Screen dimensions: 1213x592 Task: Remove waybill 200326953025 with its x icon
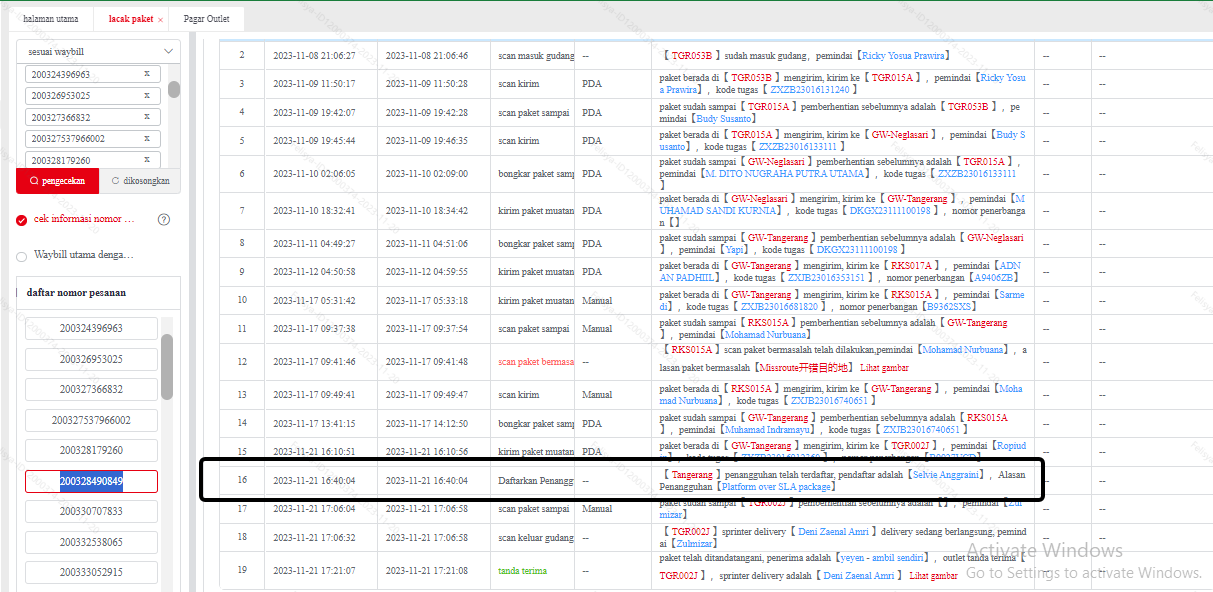point(147,96)
